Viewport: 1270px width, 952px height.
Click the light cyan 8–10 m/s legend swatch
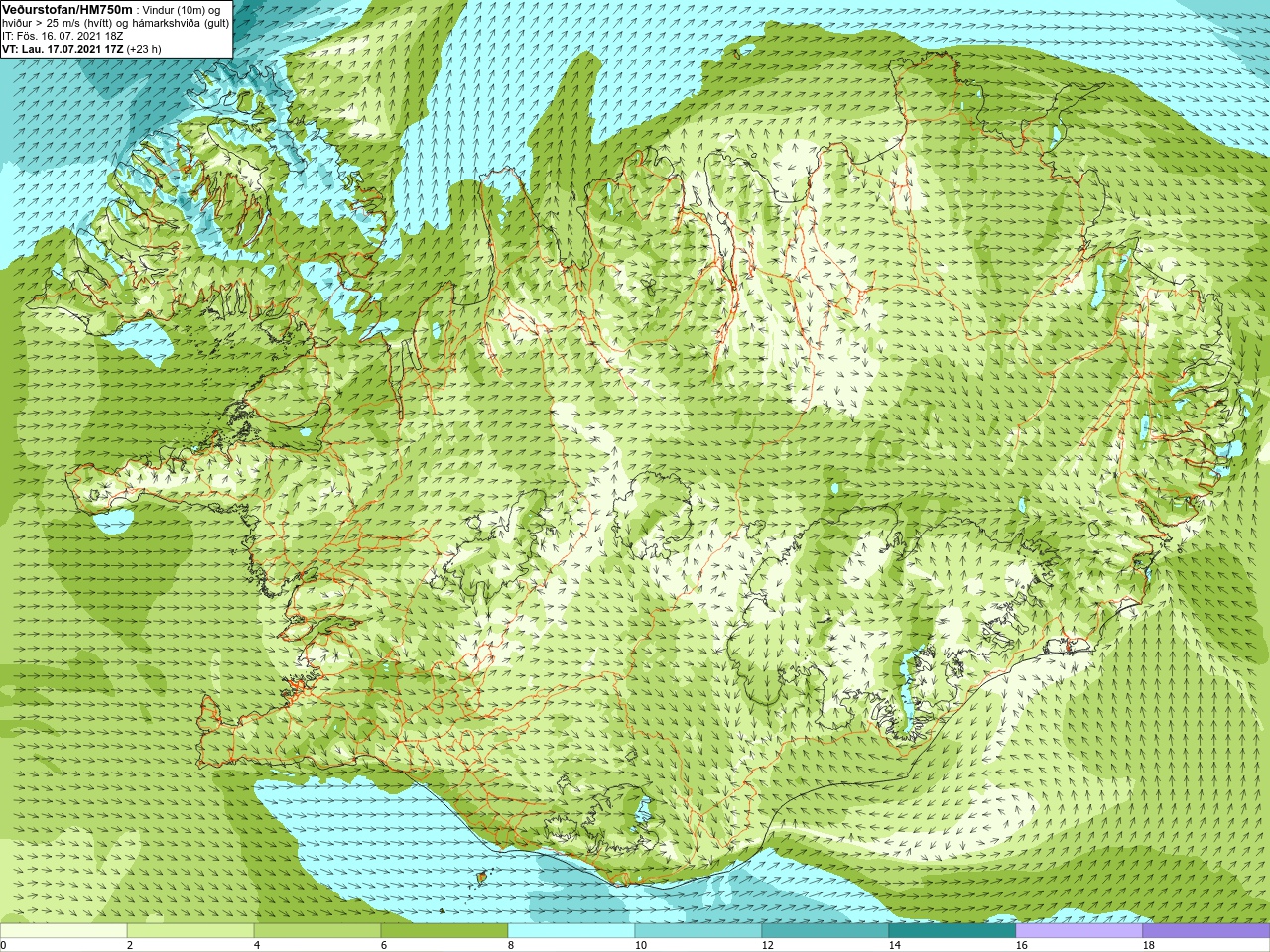coord(571,931)
